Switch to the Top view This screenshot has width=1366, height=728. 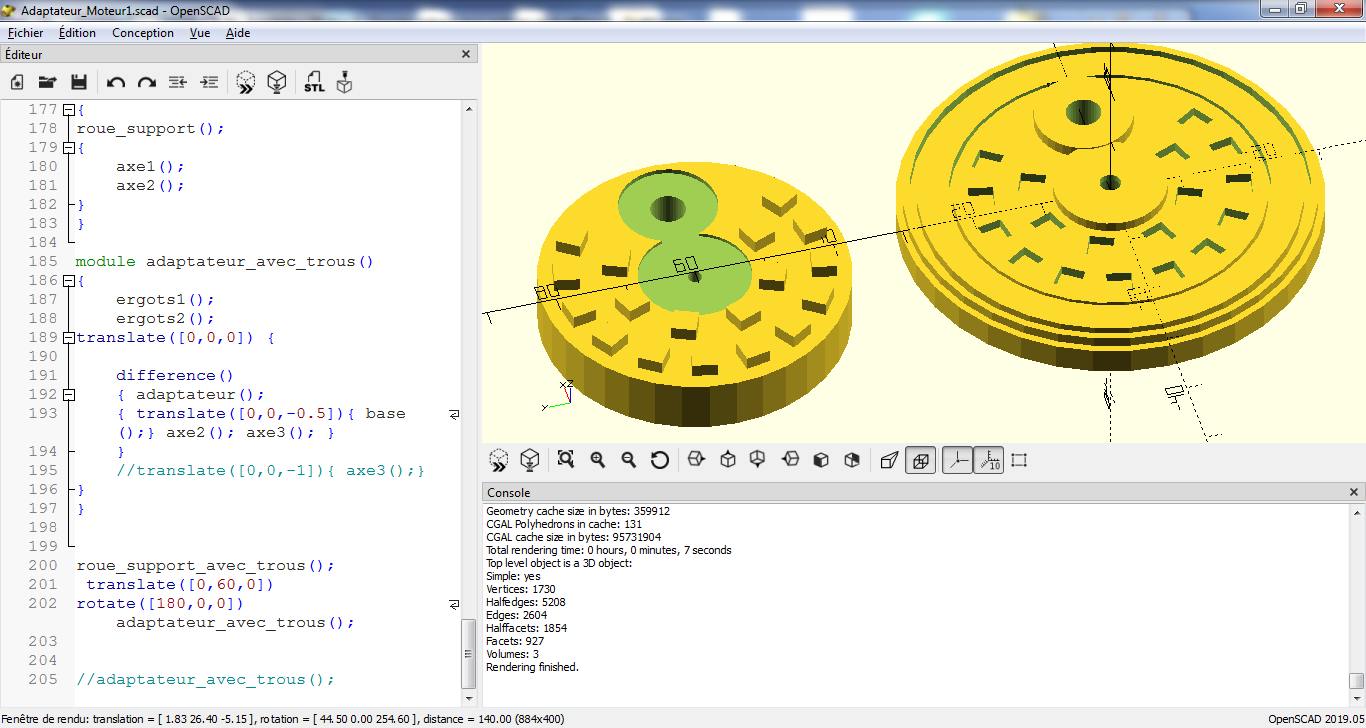click(x=728, y=460)
